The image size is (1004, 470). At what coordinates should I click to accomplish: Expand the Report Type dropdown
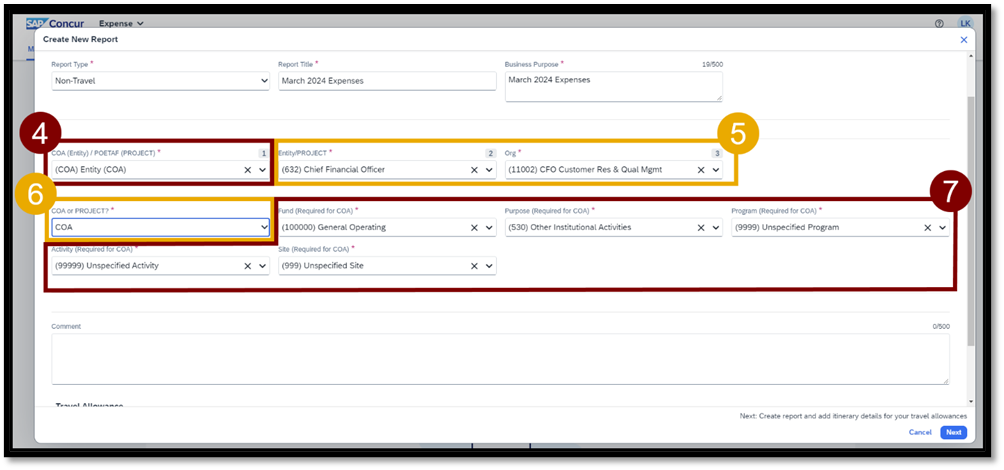pos(160,81)
